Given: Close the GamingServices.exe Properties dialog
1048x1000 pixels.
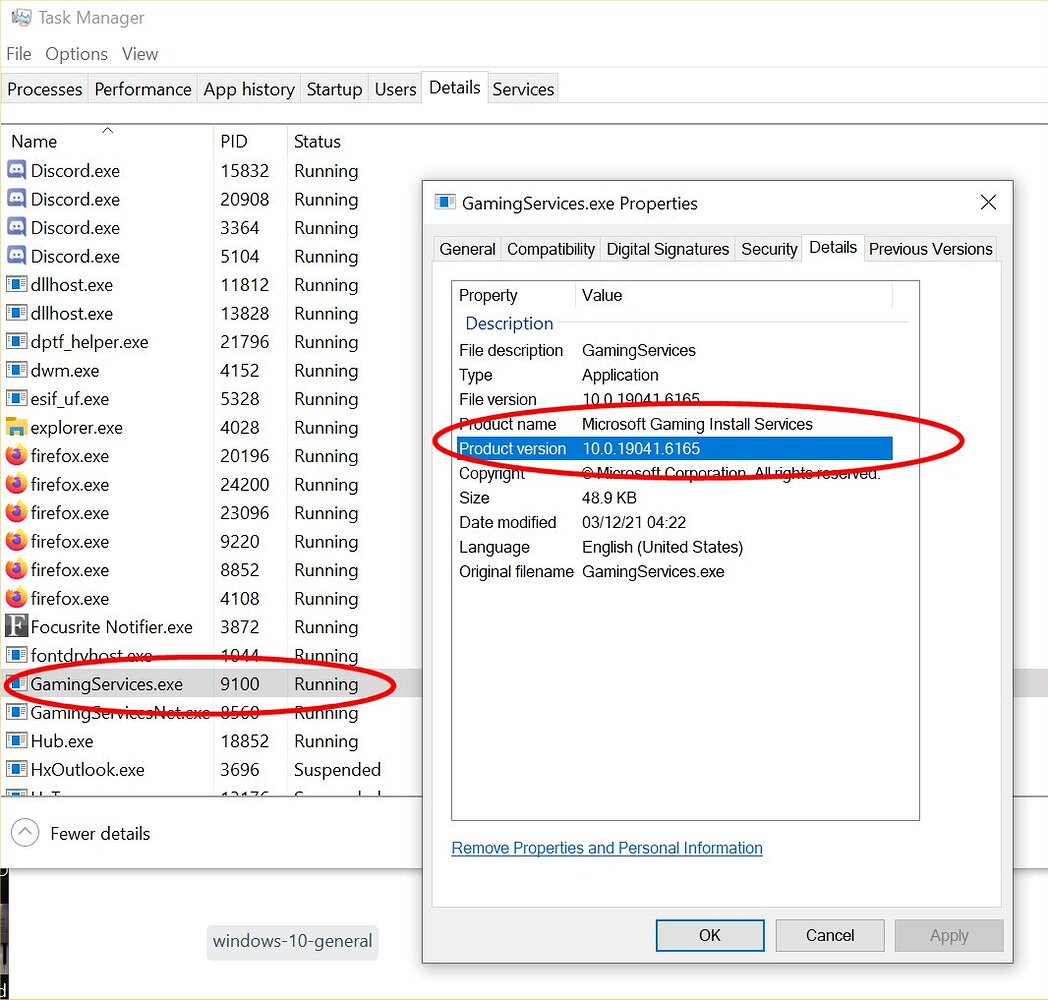Looking at the screenshot, I should pos(988,203).
